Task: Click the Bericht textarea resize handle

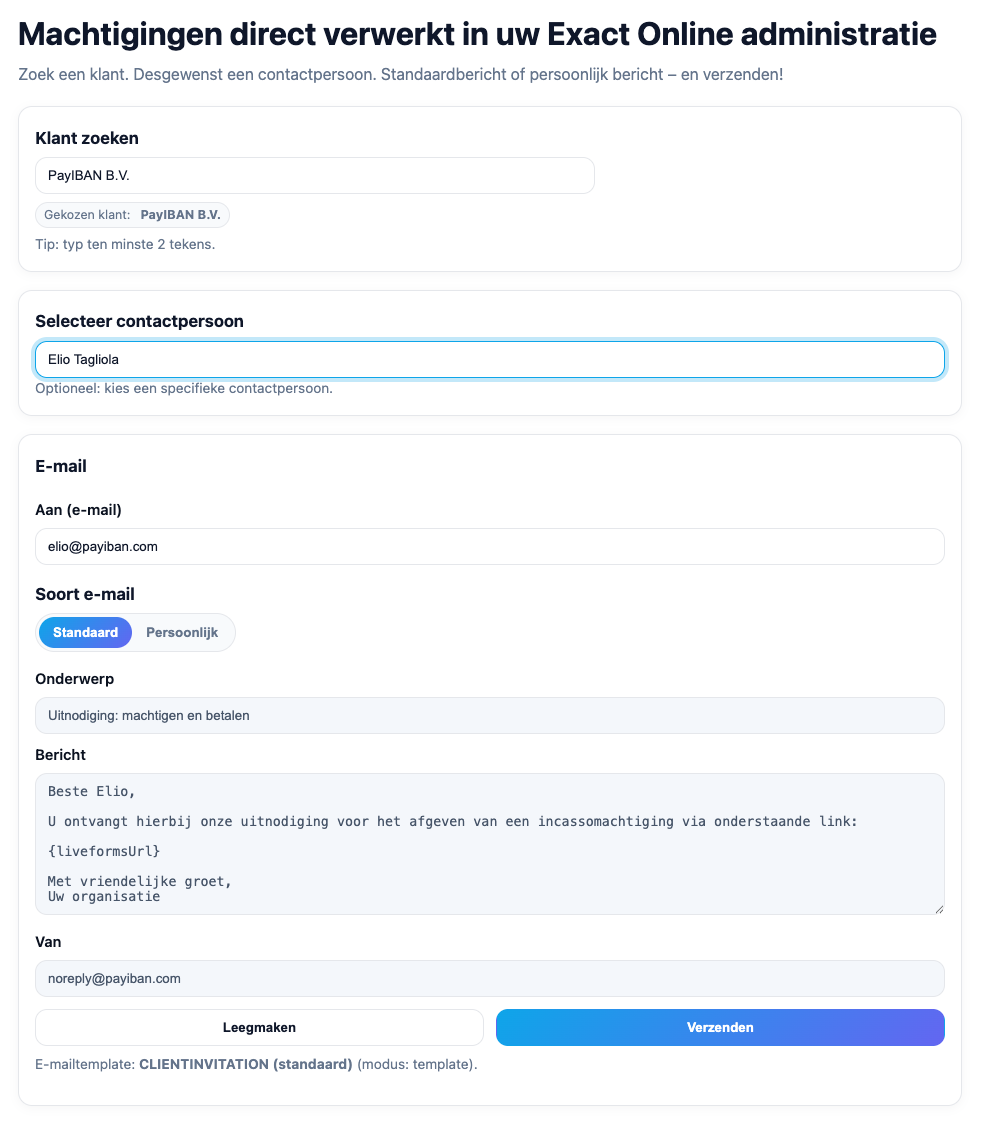Action: 939,908
